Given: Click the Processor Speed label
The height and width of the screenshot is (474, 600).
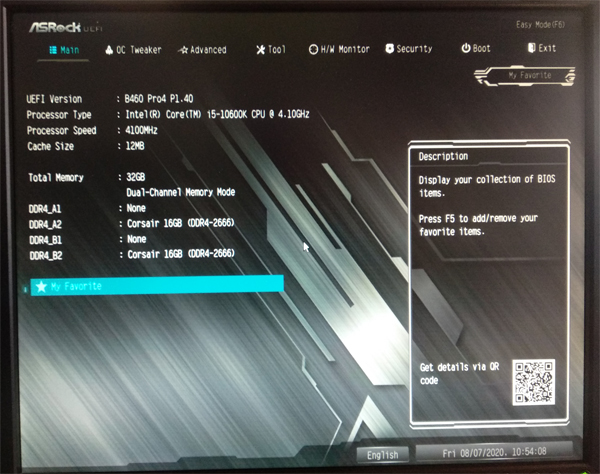Looking at the screenshot, I should (62, 130).
